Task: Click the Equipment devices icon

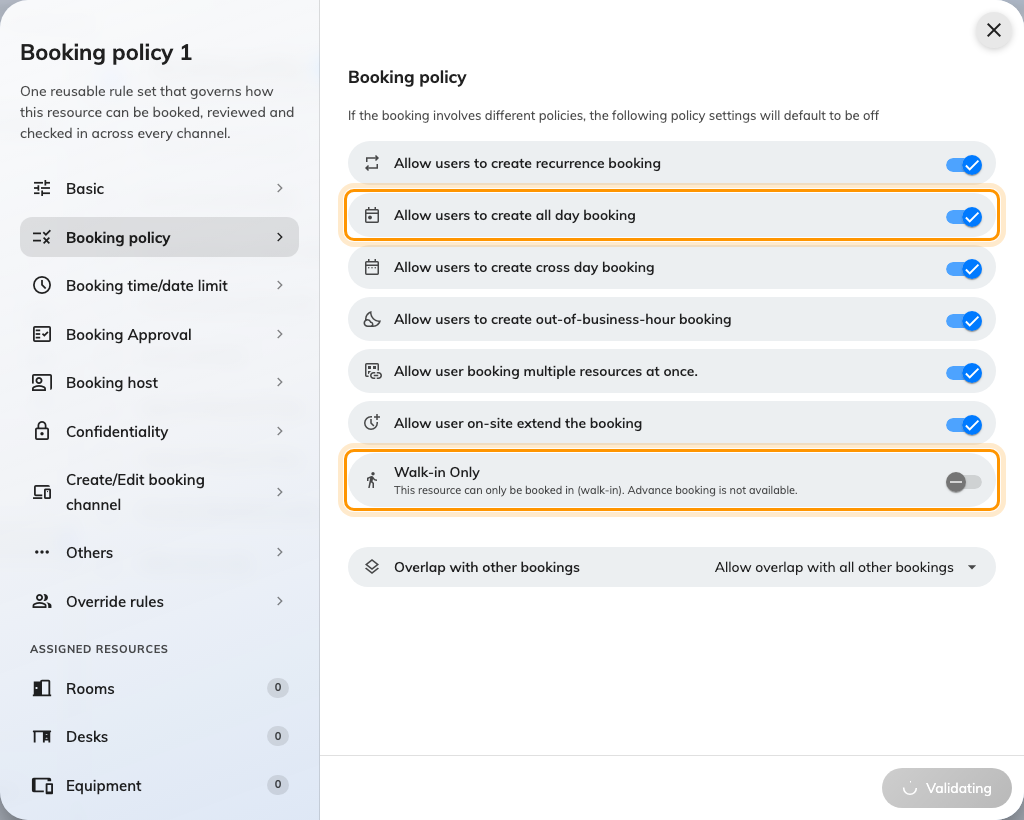Action: pyautogui.click(x=42, y=785)
